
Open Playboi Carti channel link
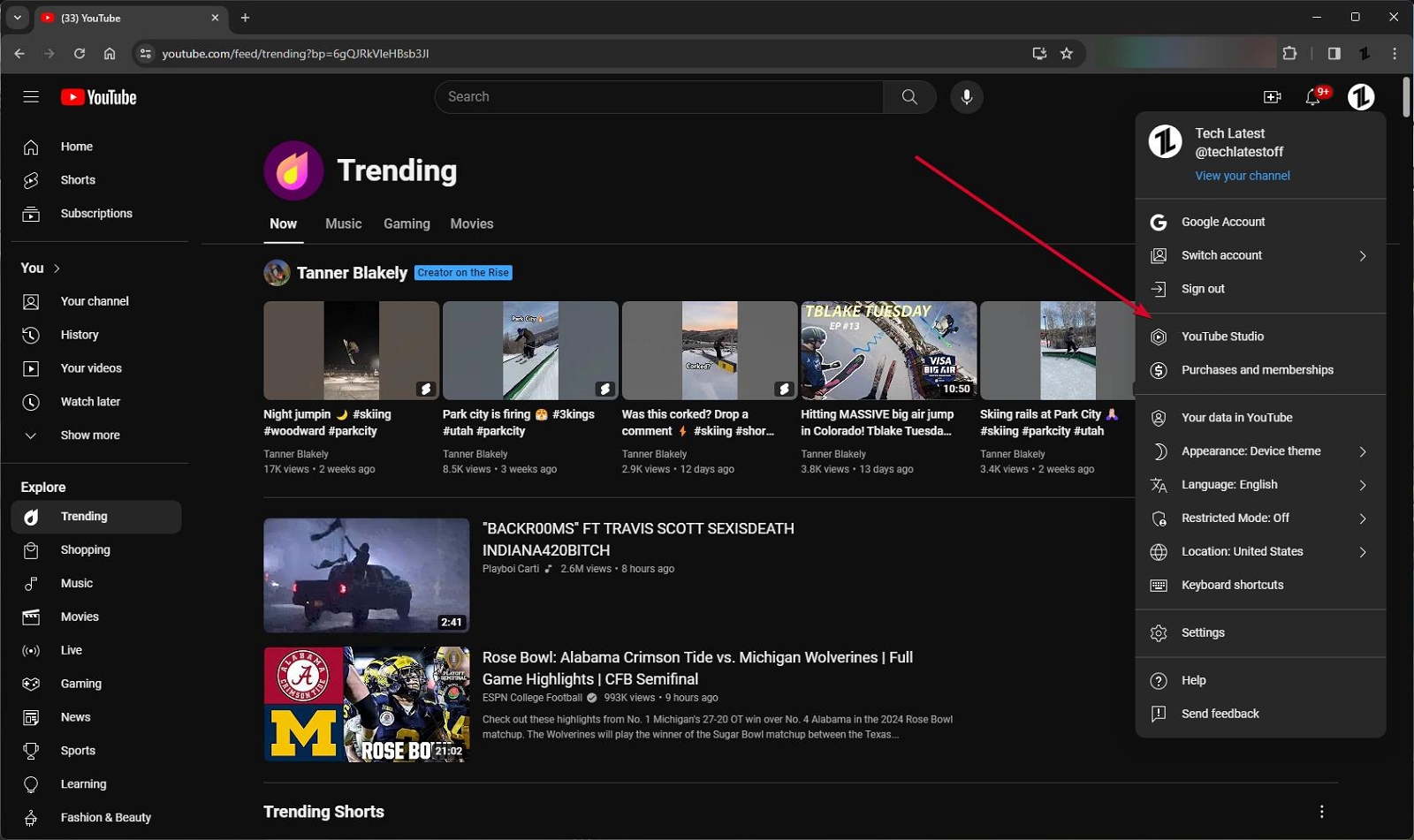pos(511,569)
